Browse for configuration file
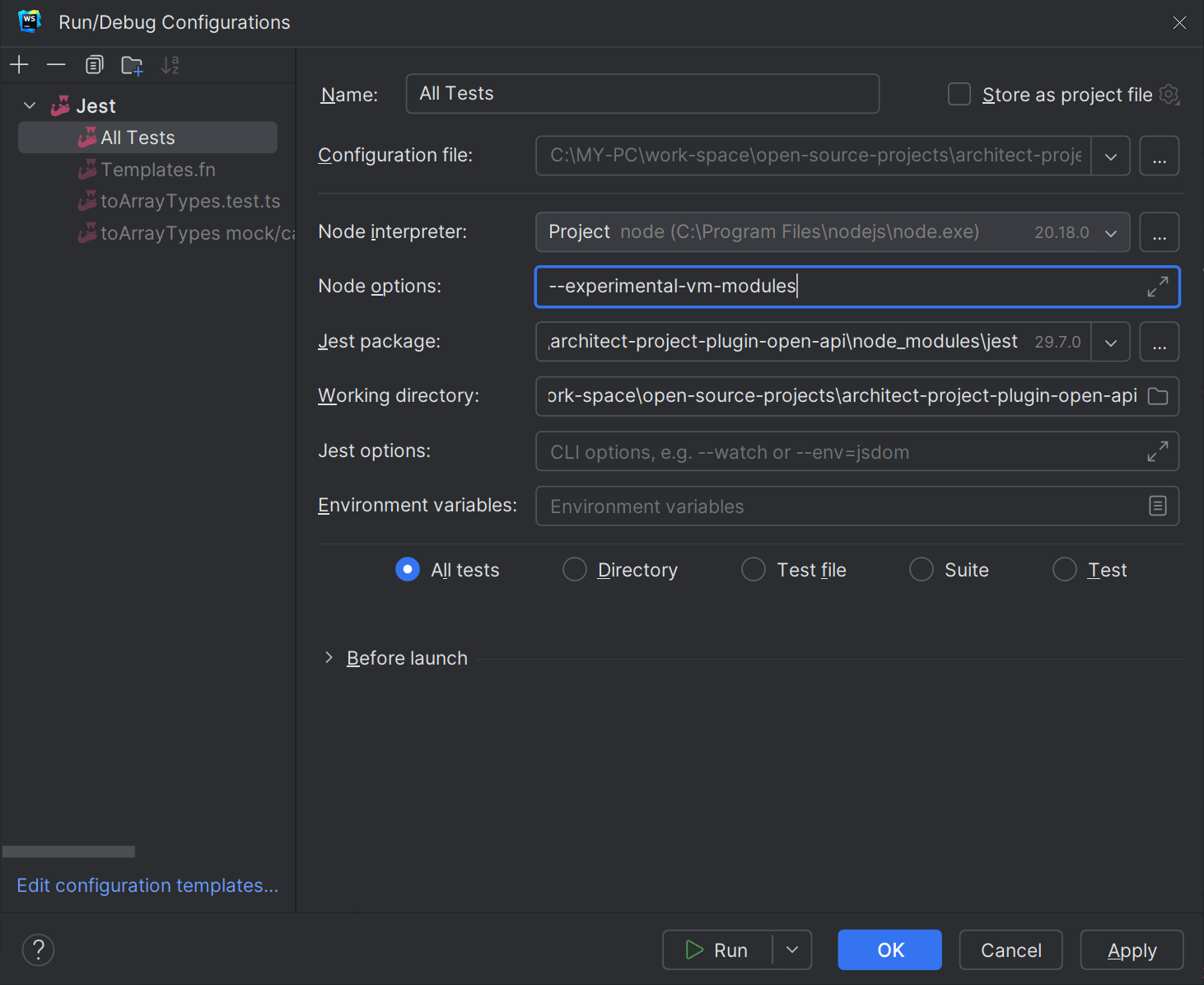Image resolution: width=1204 pixels, height=985 pixels. tap(1160, 156)
